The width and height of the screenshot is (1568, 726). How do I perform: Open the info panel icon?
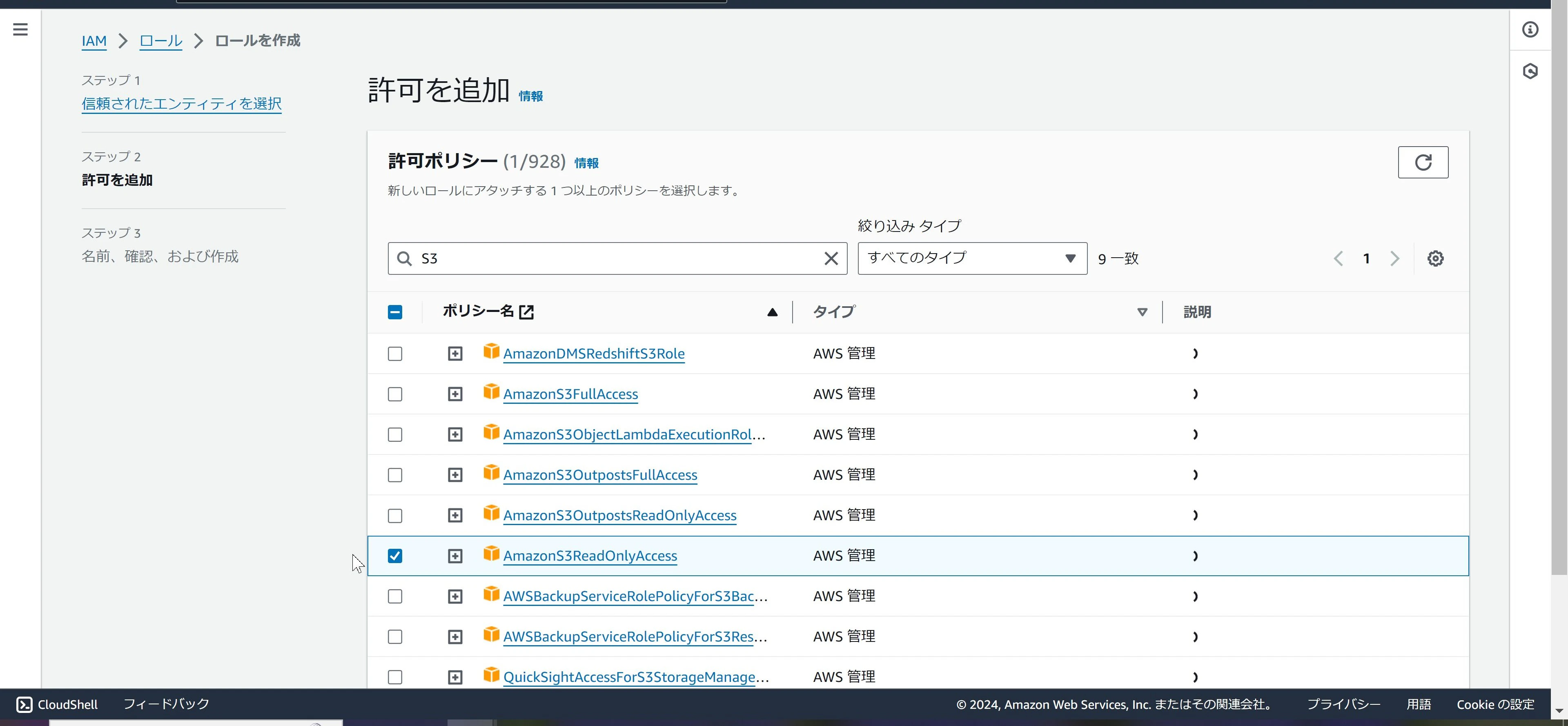coord(1530,29)
